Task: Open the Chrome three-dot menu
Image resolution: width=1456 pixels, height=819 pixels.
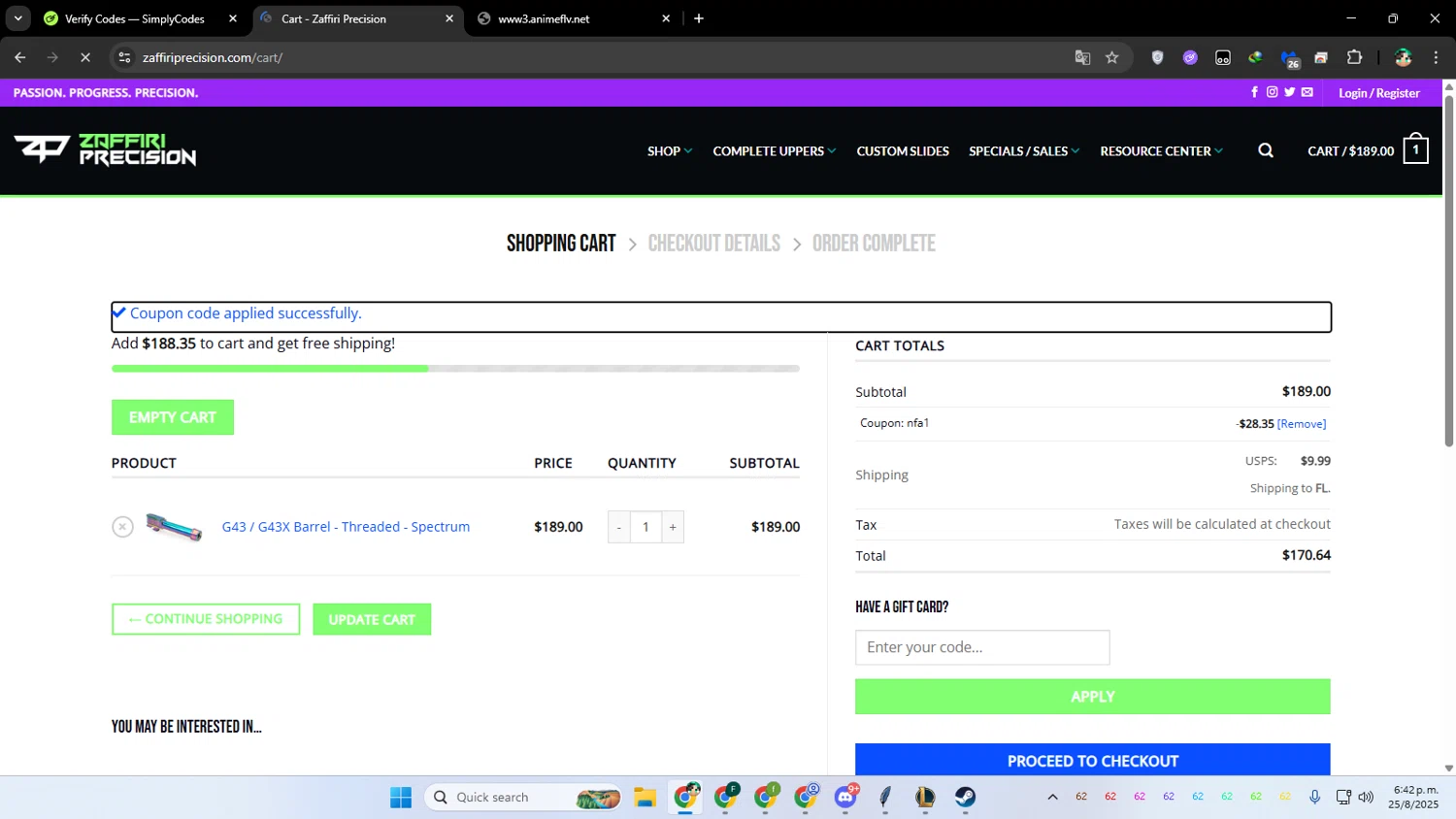Action: pyautogui.click(x=1436, y=57)
